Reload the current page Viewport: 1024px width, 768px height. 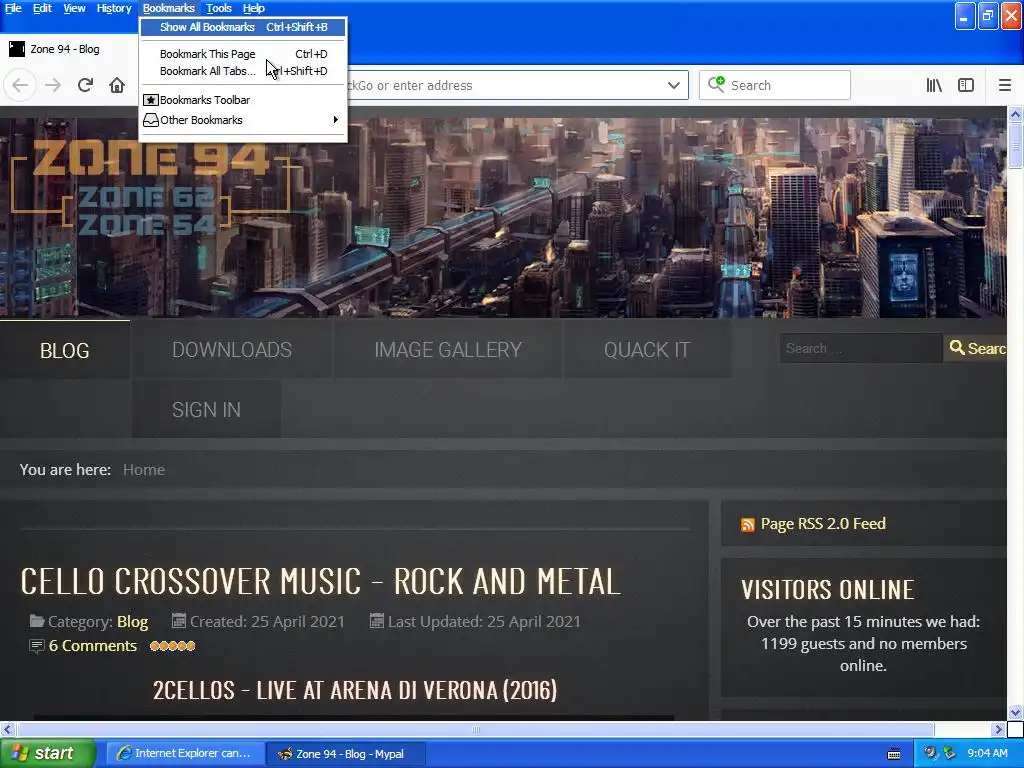tap(85, 85)
